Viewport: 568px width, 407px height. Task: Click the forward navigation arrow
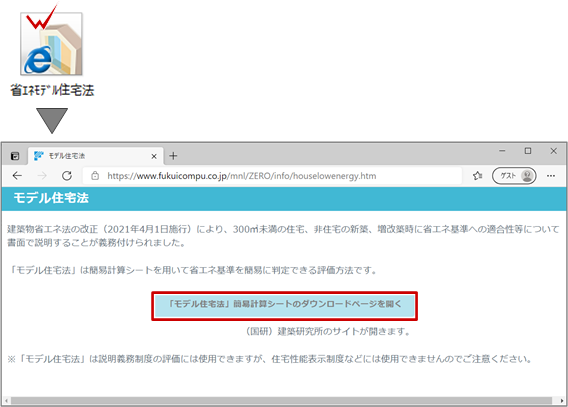click(x=42, y=176)
